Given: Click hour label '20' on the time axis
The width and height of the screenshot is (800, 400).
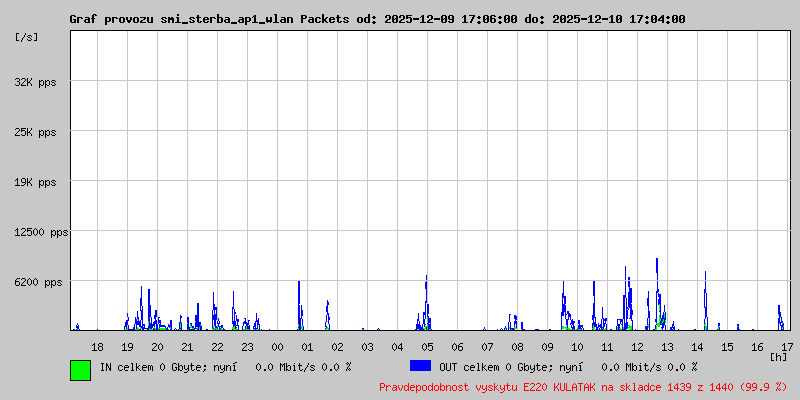Looking at the screenshot, I should coord(158,347).
